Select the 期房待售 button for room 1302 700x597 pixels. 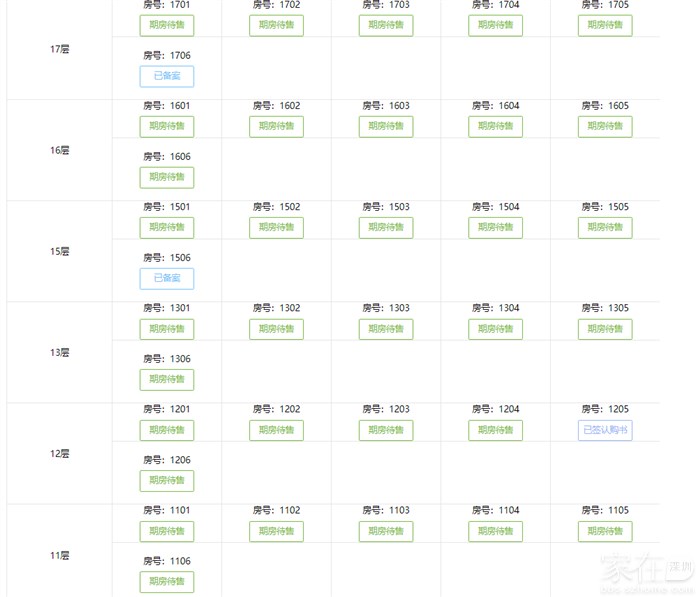point(276,329)
